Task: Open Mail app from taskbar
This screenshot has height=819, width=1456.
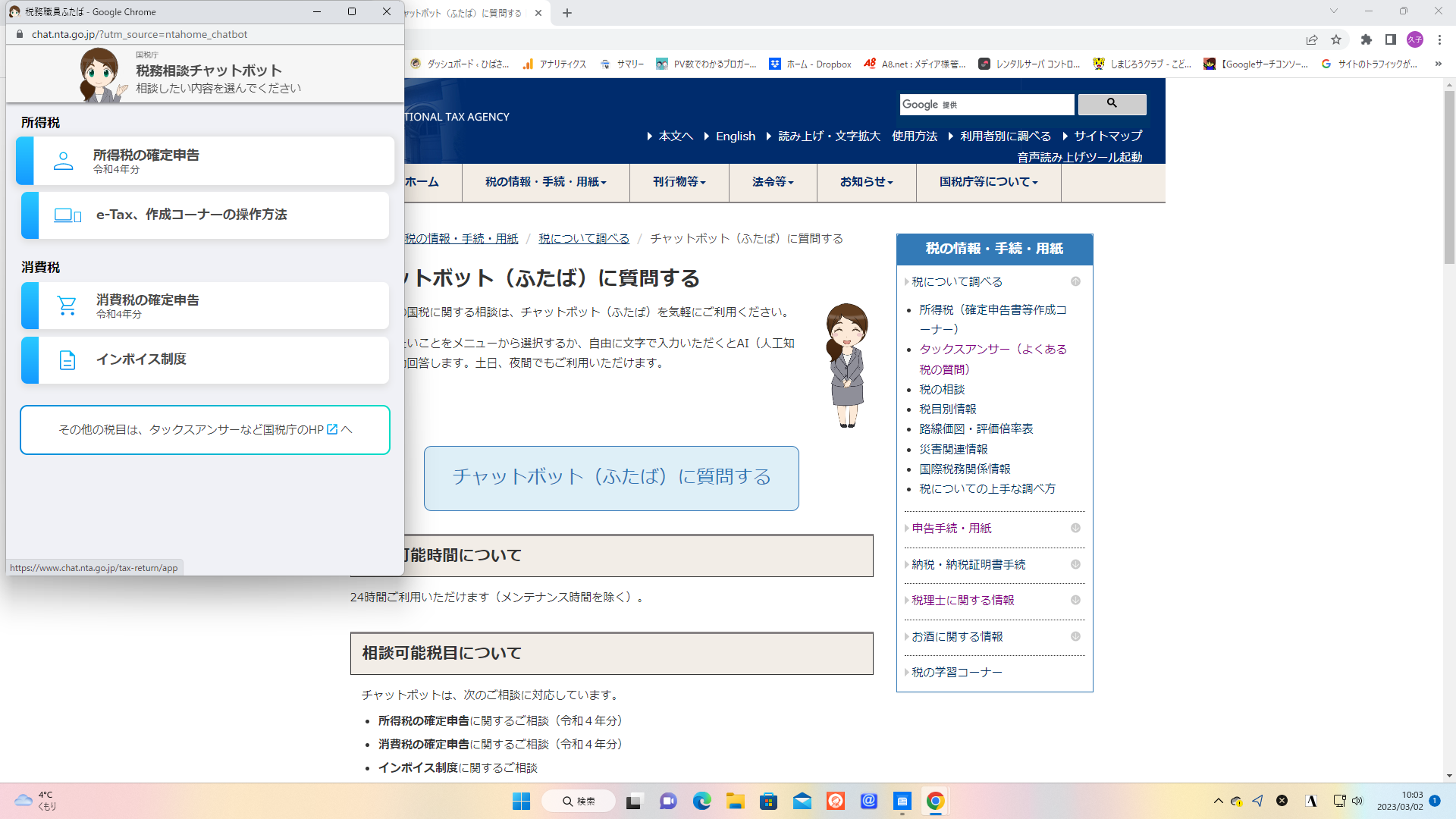Action: click(x=802, y=801)
